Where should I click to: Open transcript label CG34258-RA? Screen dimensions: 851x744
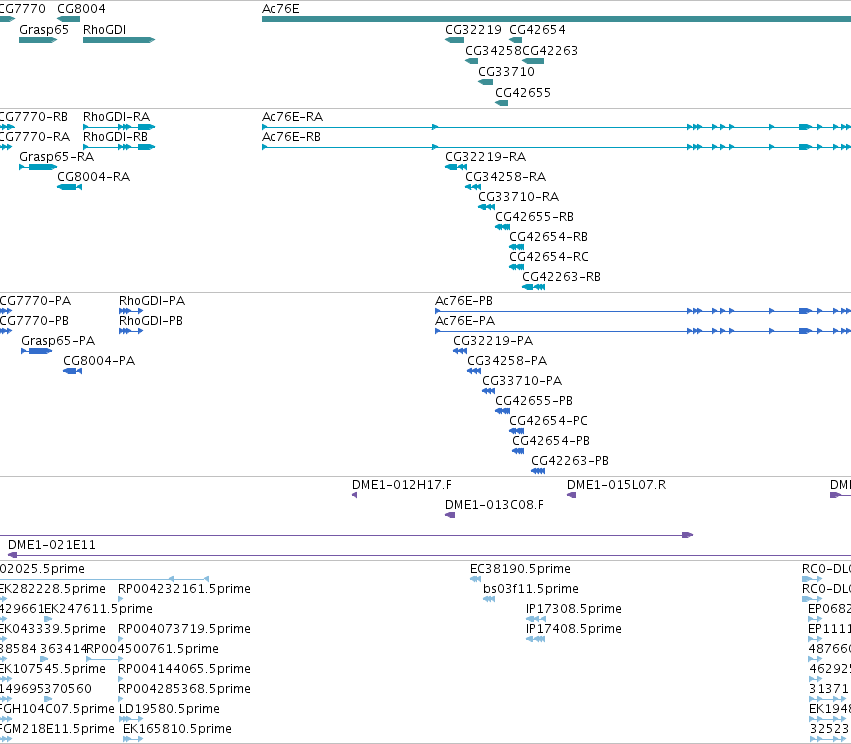pyautogui.click(x=506, y=177)
